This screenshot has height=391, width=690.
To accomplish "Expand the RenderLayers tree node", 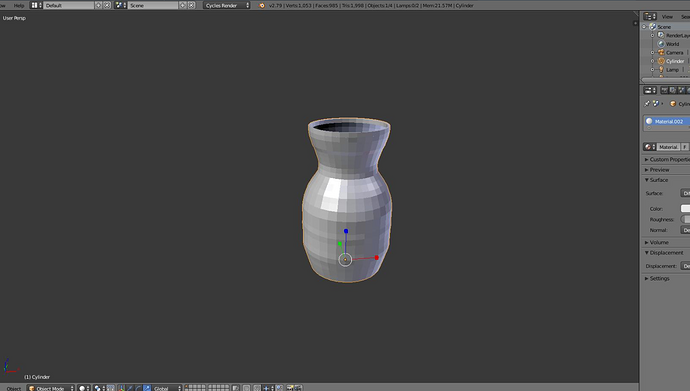I will [653, 35].
